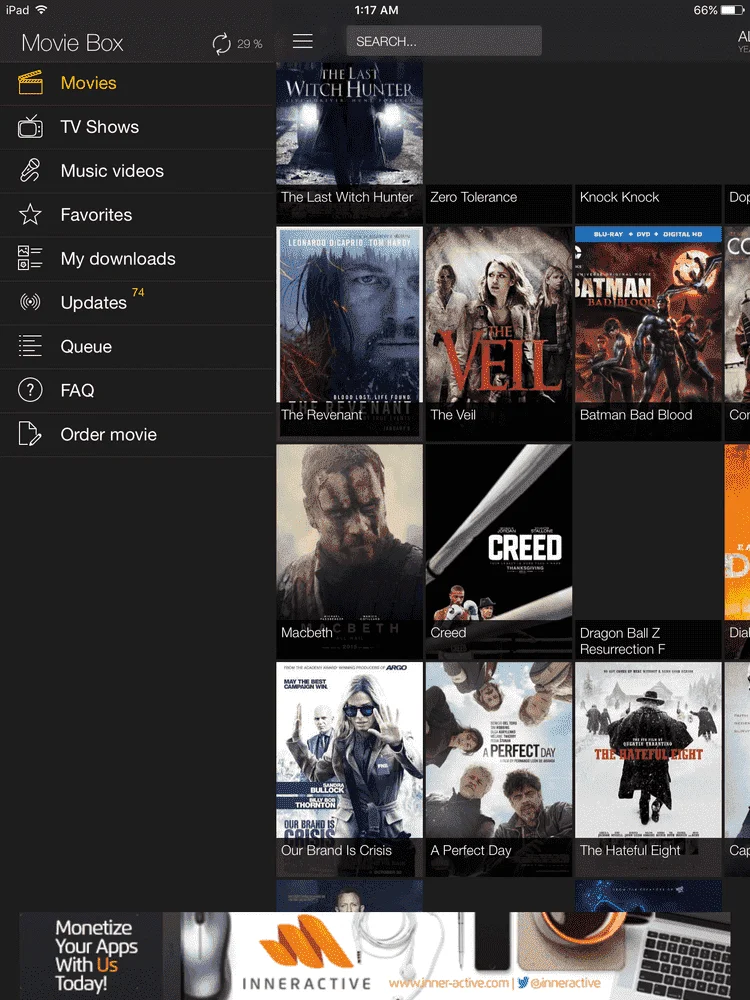This screenshot has width=750, height=1000.
Task: Tap the Wi-Fi status icon
Action: click(x=41, y=10)
